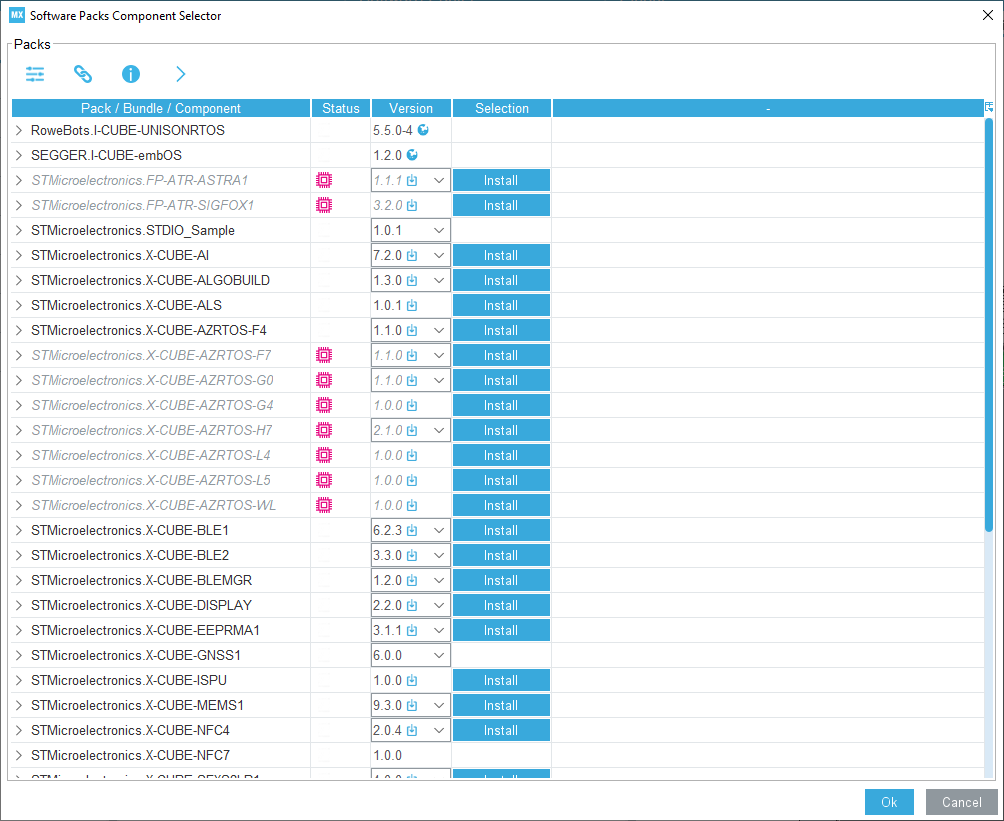Confirm with the Ok button

(889, 802)
